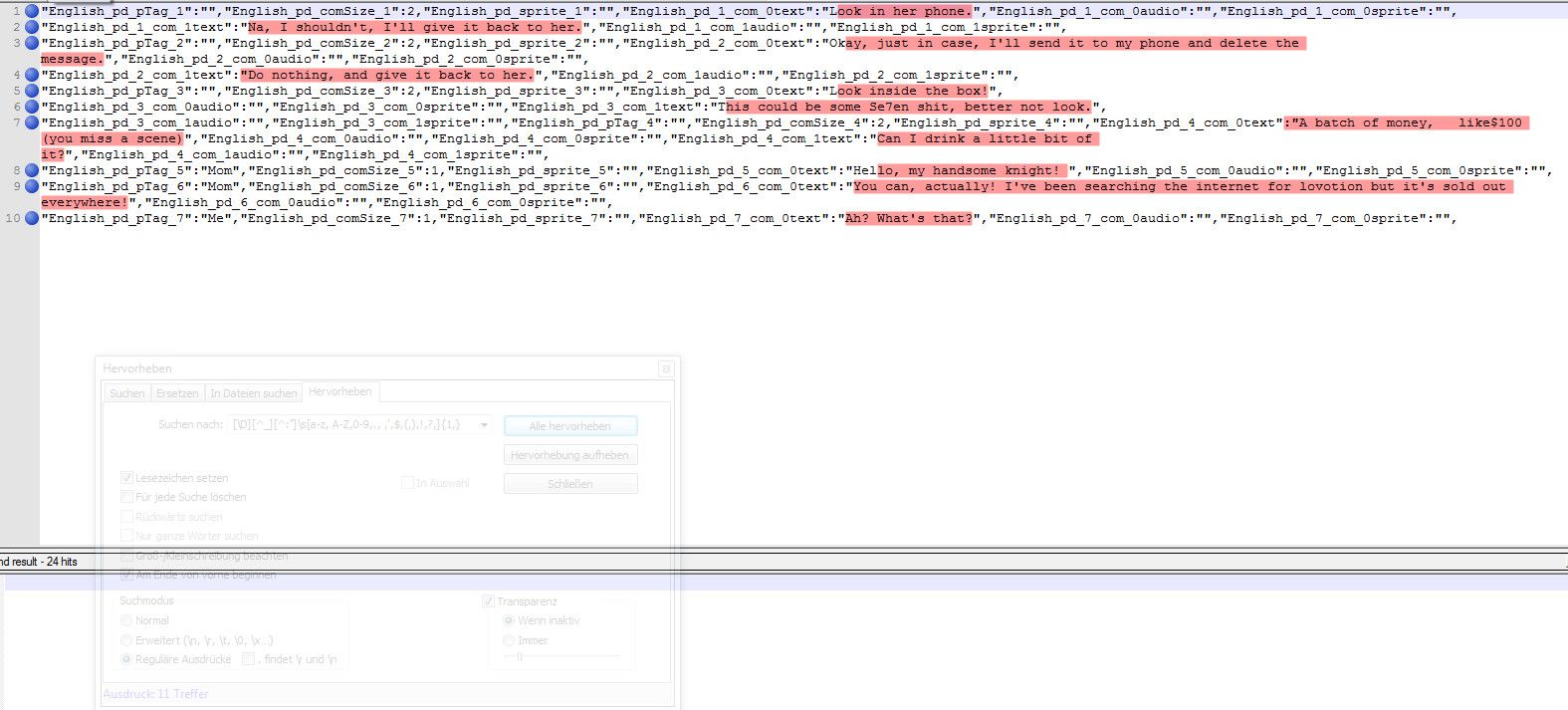This screenshot has width=1568, height=710.
Task: Switch to the 'Suchen' tab
Action: (127, 393)
